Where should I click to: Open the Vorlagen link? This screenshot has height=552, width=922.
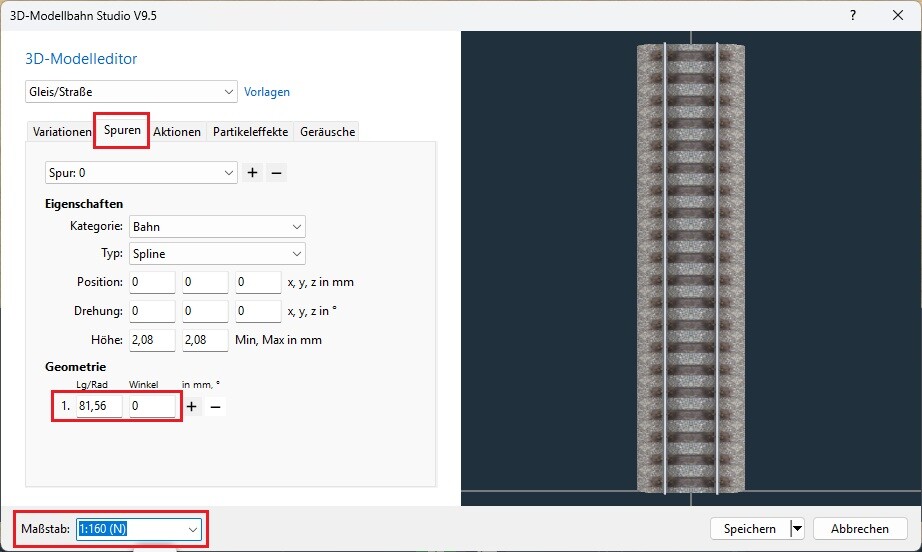(267, 92)
